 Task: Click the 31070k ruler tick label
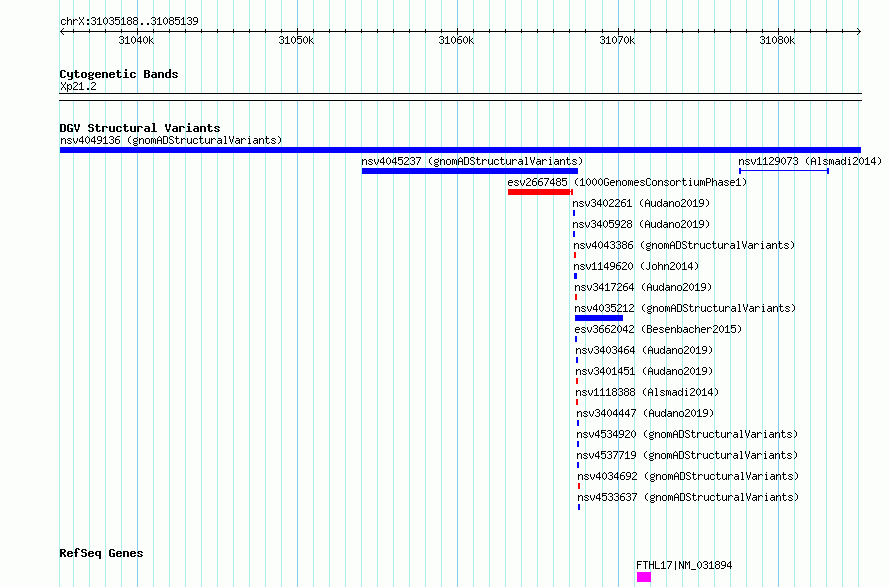617,40
